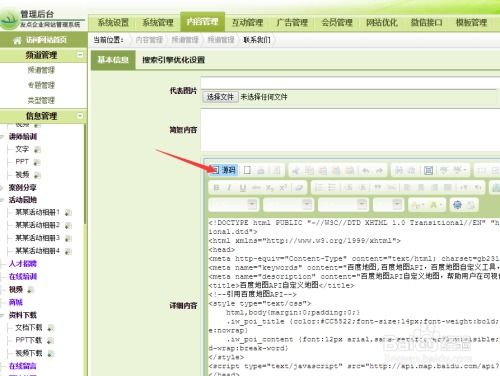Insert a numbered list
The height and width of the screenshot is (376, 500).
[x=319, y=188]
